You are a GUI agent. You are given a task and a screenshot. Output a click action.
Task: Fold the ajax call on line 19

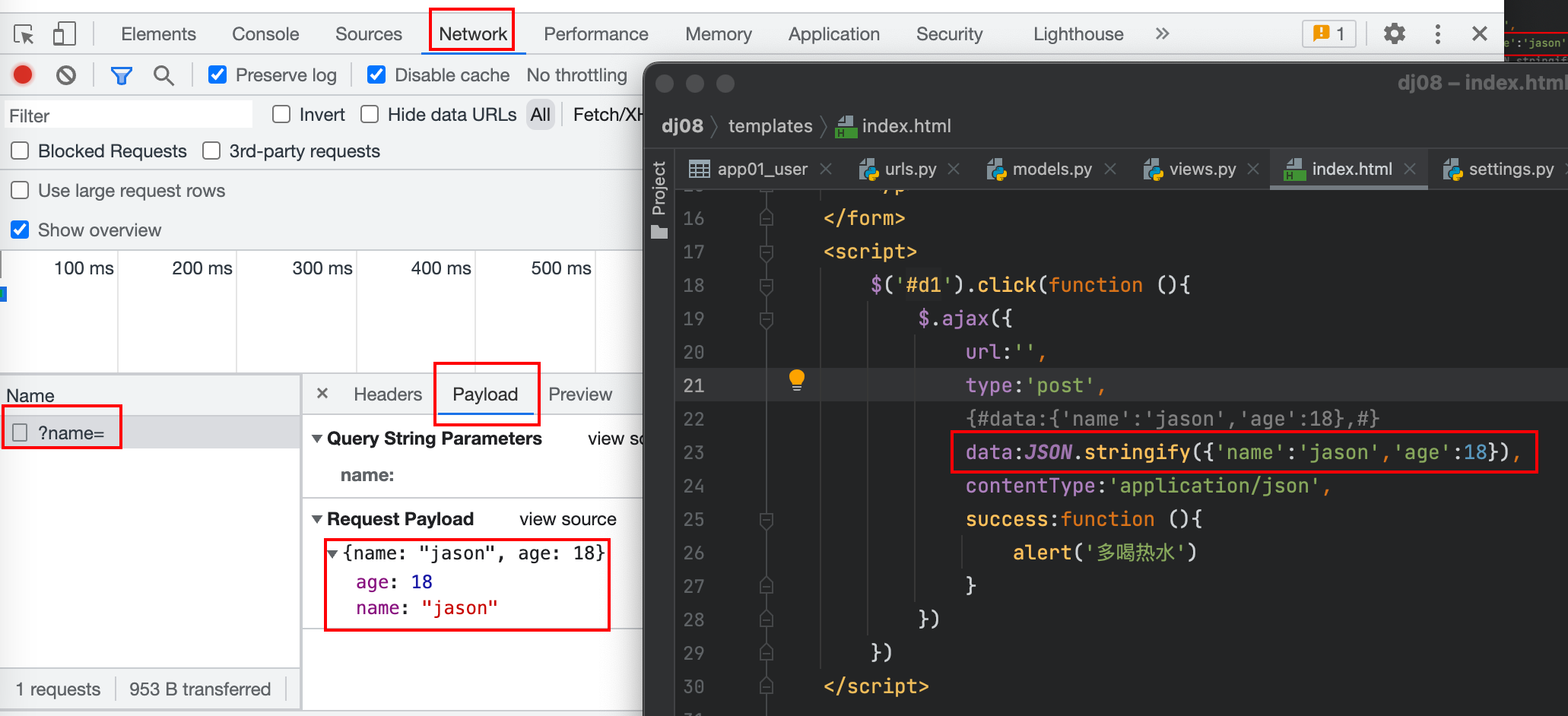click(767, 319)
